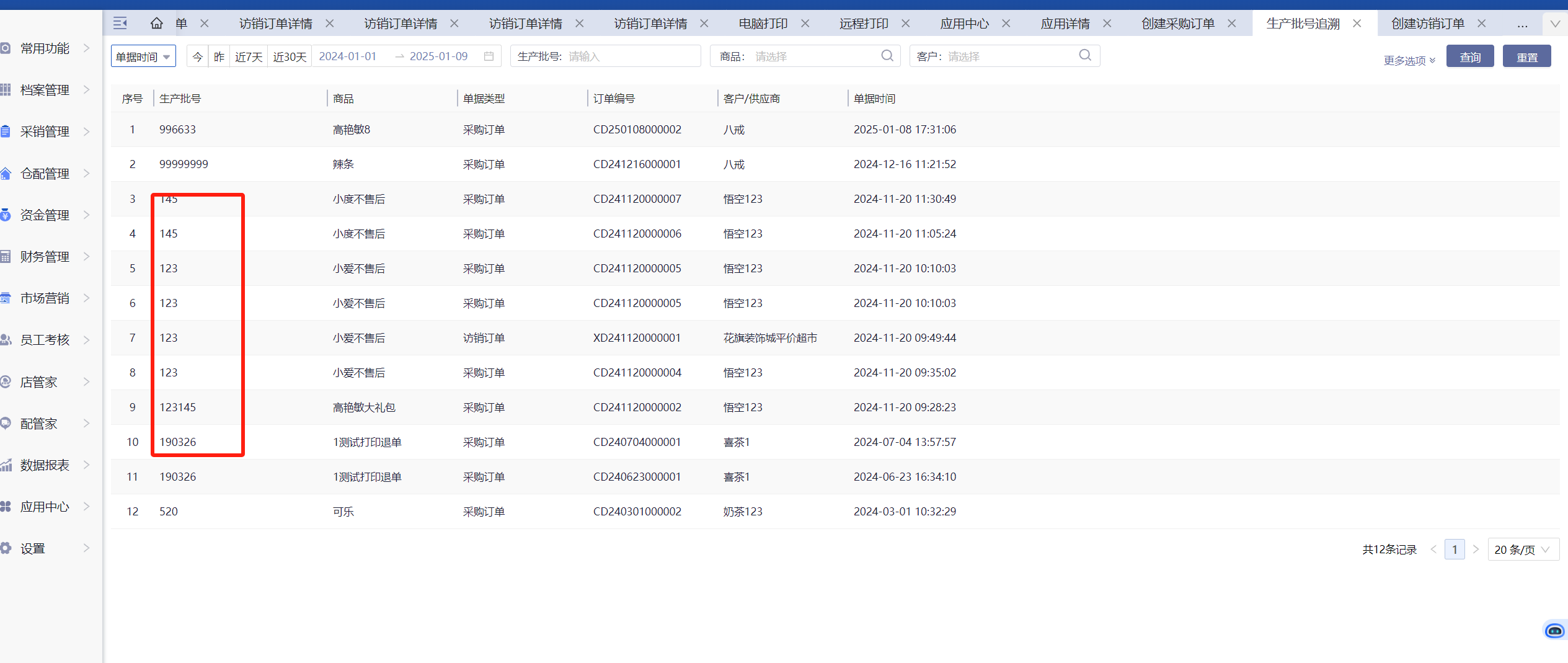Click the 应用中心 apps icon
1568x663 pixels.
(6, 506)
